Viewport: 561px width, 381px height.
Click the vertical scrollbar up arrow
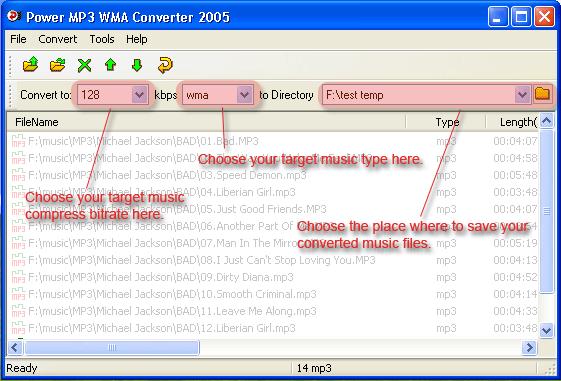(546, 121)
